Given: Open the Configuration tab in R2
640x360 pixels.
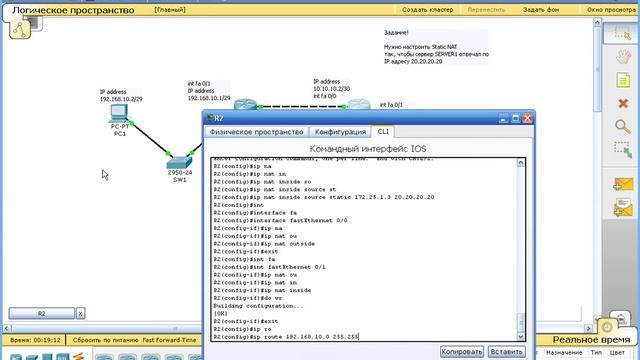Looking at the screenshot, I should click(x=340, y=132).
